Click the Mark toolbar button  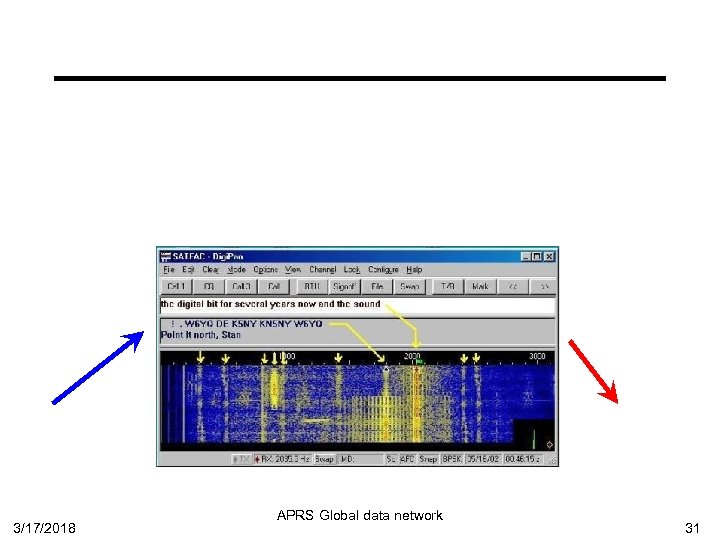[x=480, y=287]
